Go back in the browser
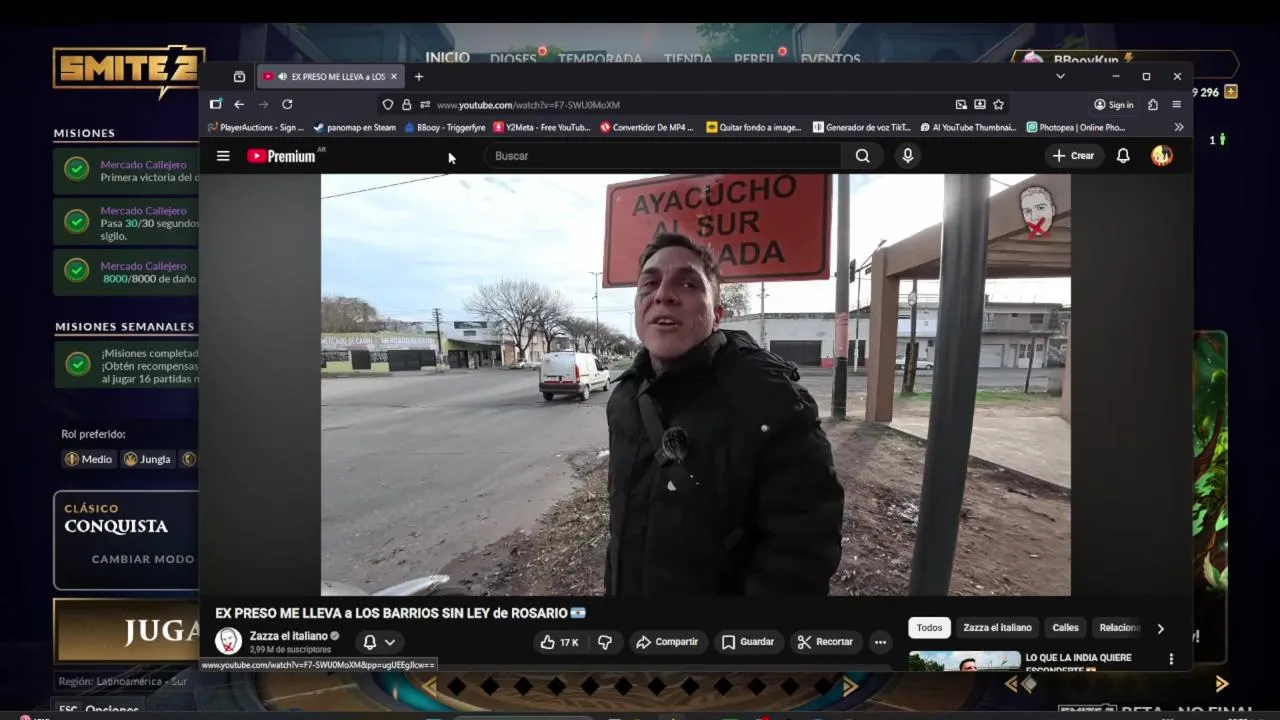Viewport: 1280px width, 720px height. click(239, 104)
